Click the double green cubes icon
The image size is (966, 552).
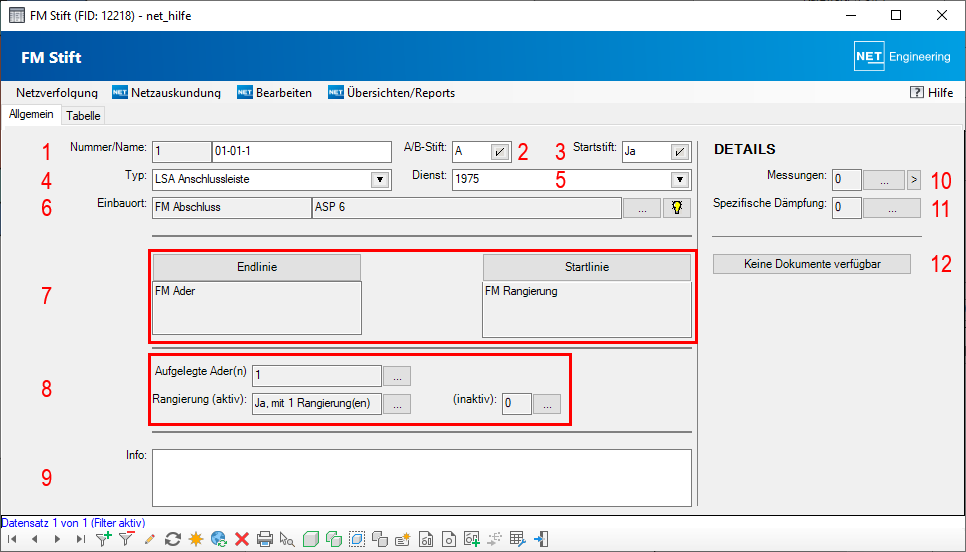[334, 539]
